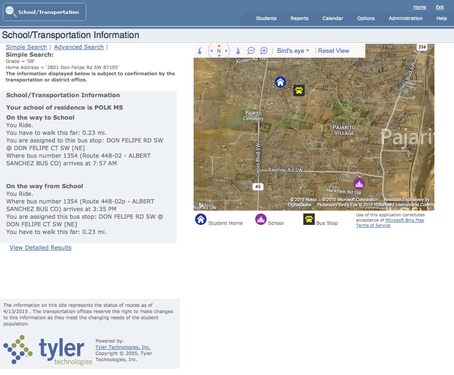Open View Detailed Results link
Viewport: 454px width, 375px height.
point(40,248)
